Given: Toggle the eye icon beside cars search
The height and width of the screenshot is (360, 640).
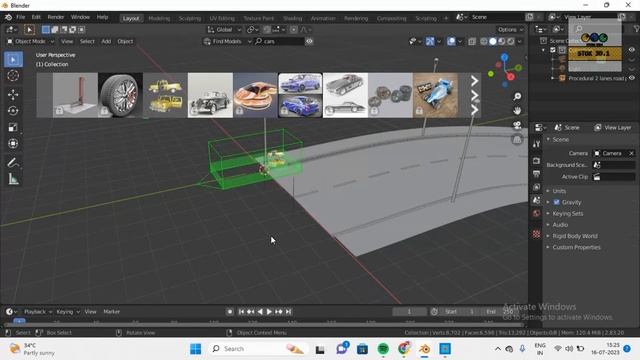Looking at the screenshot, I should point(309,41).
